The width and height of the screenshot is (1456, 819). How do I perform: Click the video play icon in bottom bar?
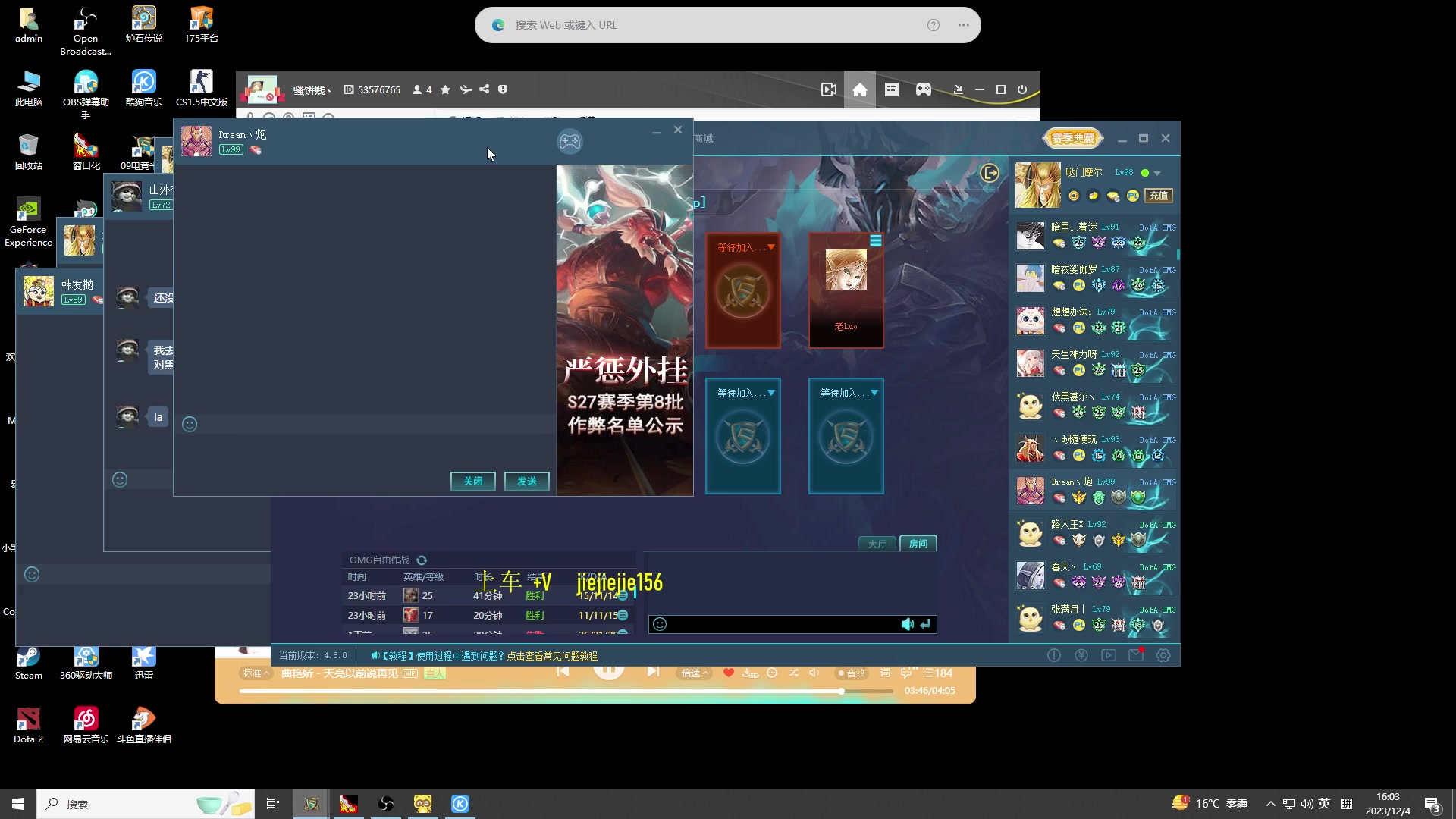click(1109, 655)
